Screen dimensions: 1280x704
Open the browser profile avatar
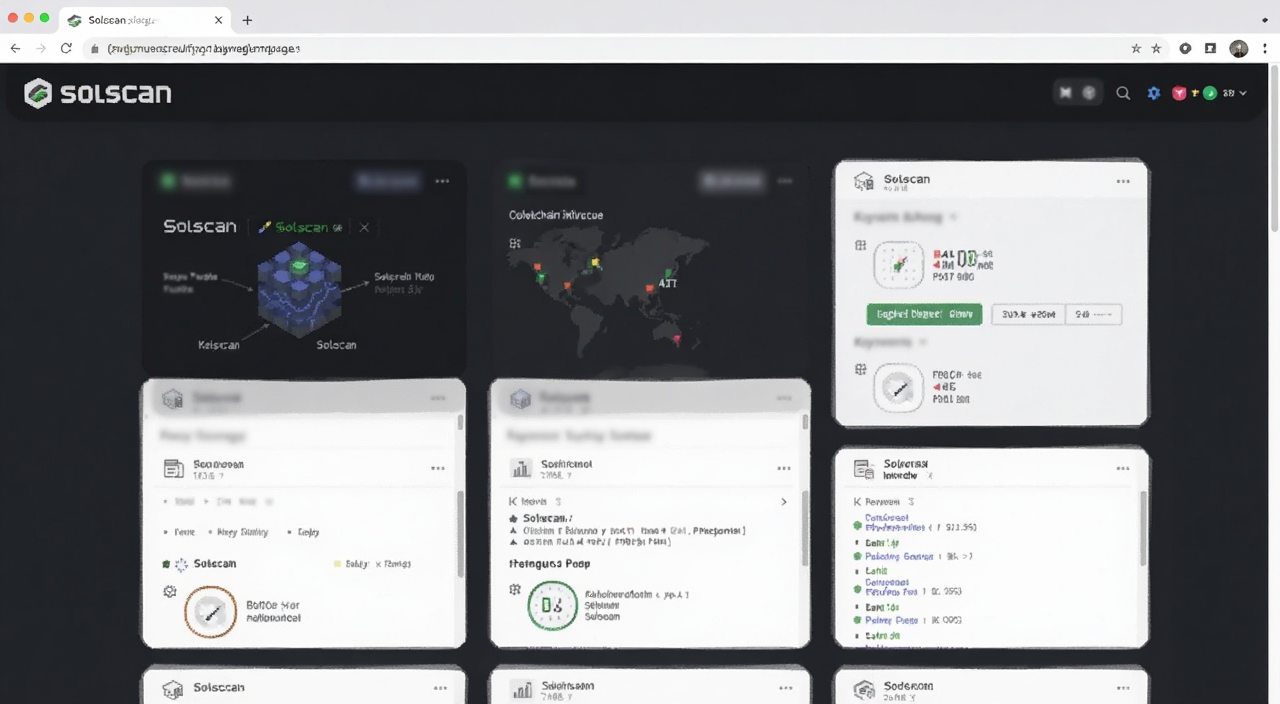pos(1239,48)
